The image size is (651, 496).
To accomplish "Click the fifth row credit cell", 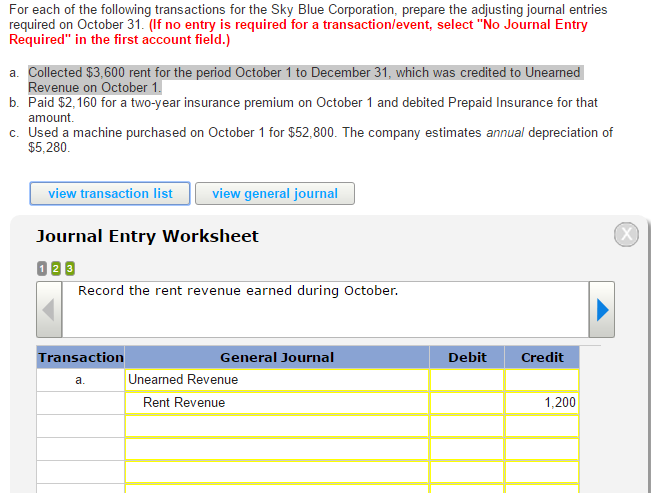I will [542, 472].
